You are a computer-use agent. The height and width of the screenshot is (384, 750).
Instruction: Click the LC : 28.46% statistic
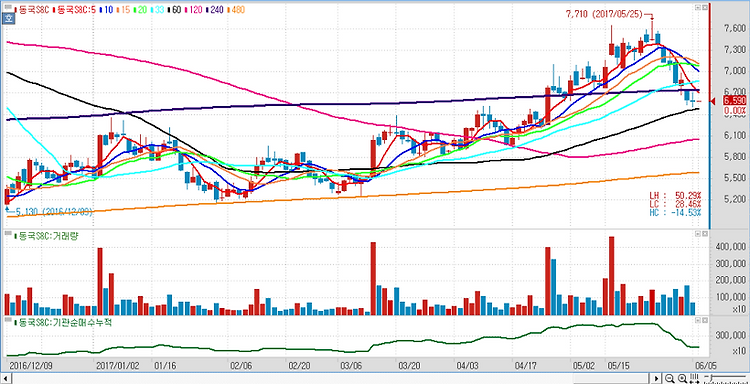click(675, 204)
